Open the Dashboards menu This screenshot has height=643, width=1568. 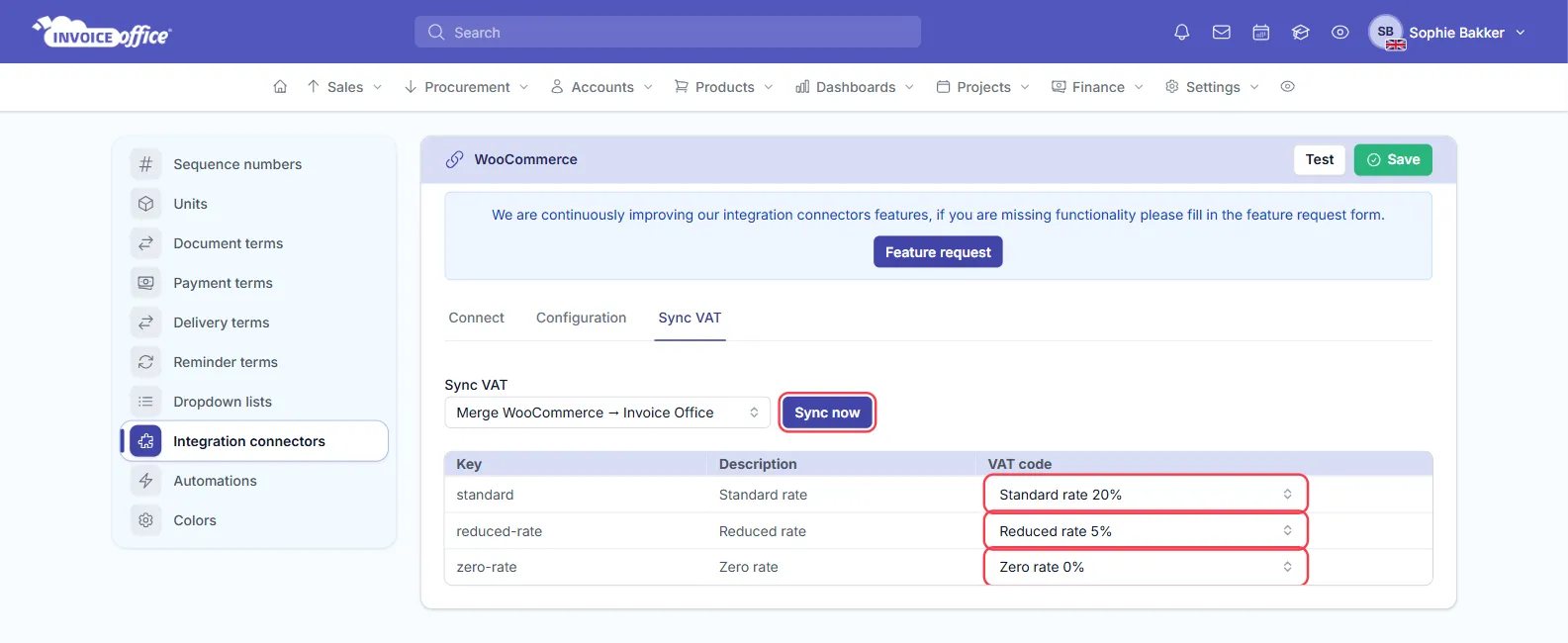pos(855,87)
